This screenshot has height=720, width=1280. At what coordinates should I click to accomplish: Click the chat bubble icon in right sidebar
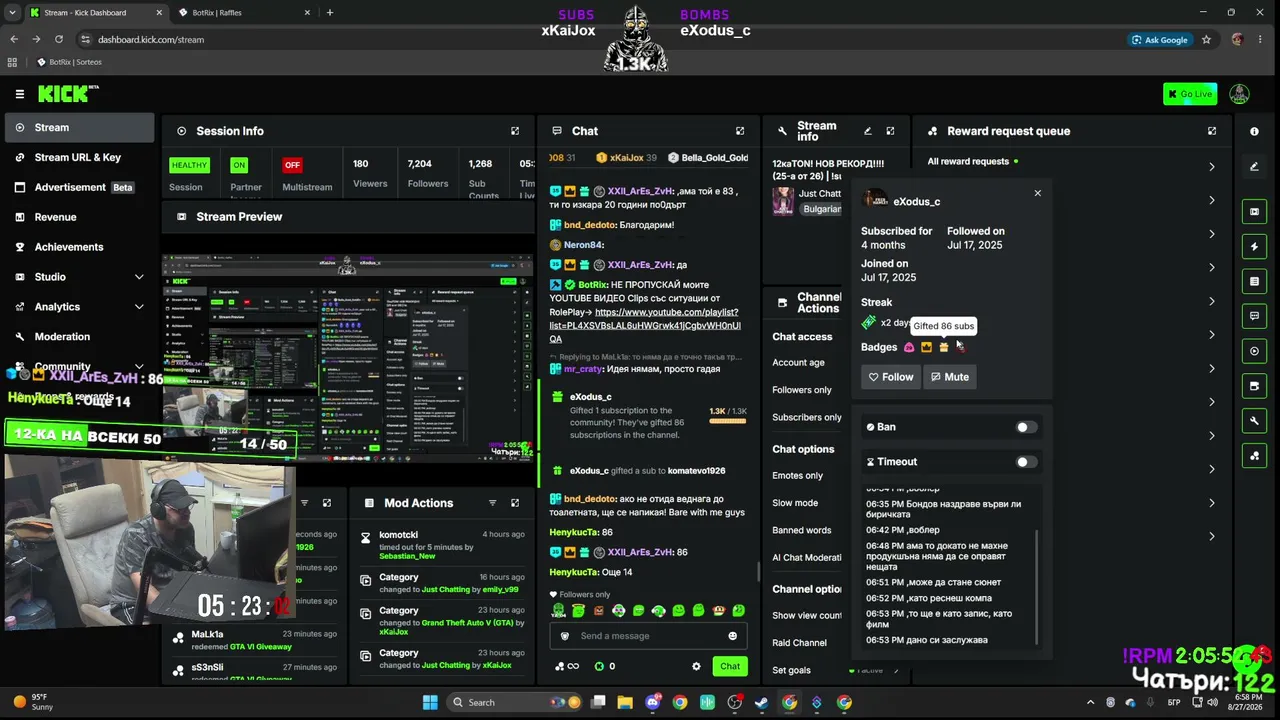click(1254, 316)
